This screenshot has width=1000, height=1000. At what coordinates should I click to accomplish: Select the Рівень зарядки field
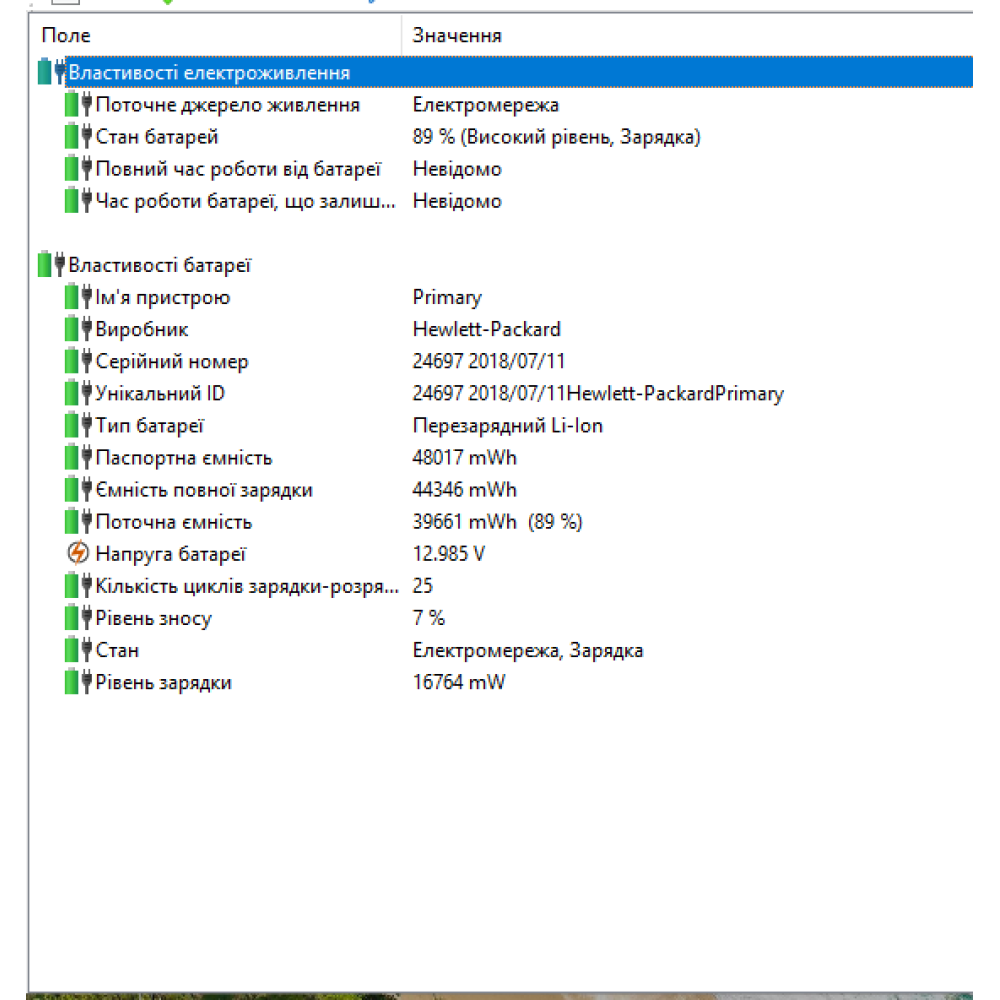point(163,682)
